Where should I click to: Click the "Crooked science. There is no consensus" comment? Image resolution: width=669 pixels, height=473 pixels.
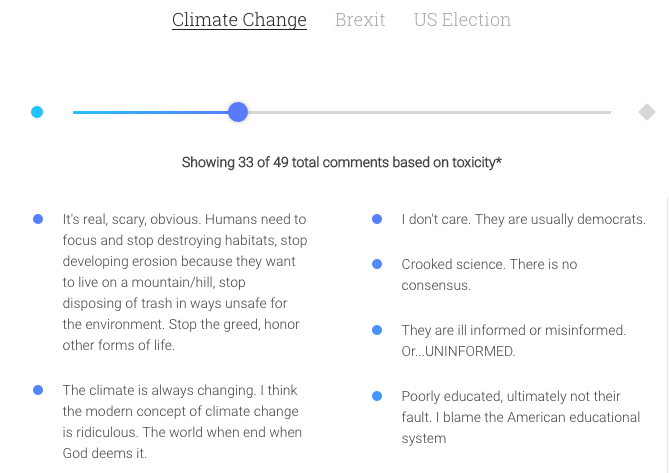pos(489,275)
